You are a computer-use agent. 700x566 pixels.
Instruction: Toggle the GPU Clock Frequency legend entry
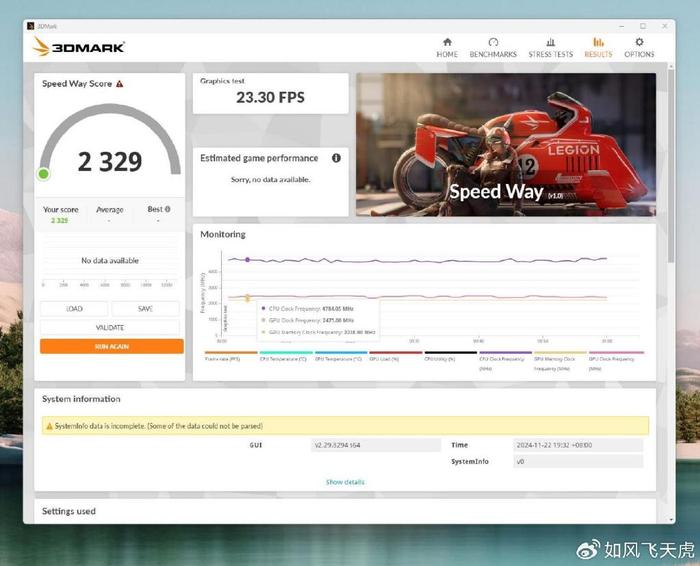pos(617,361)
